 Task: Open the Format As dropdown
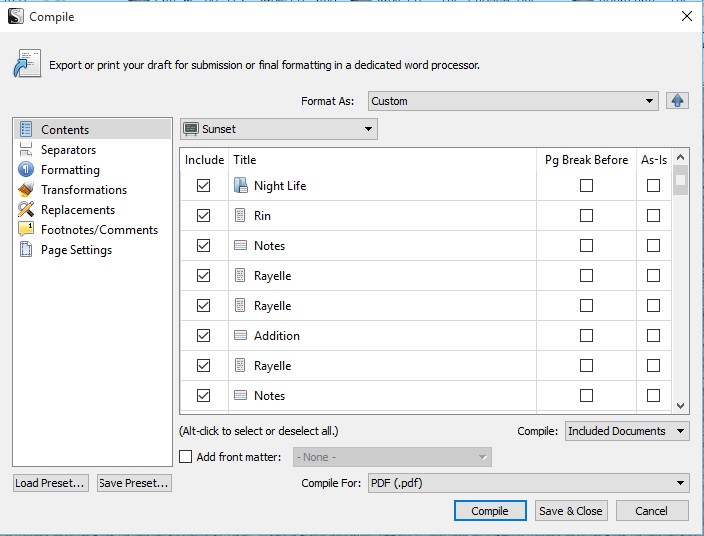(513, 101)
